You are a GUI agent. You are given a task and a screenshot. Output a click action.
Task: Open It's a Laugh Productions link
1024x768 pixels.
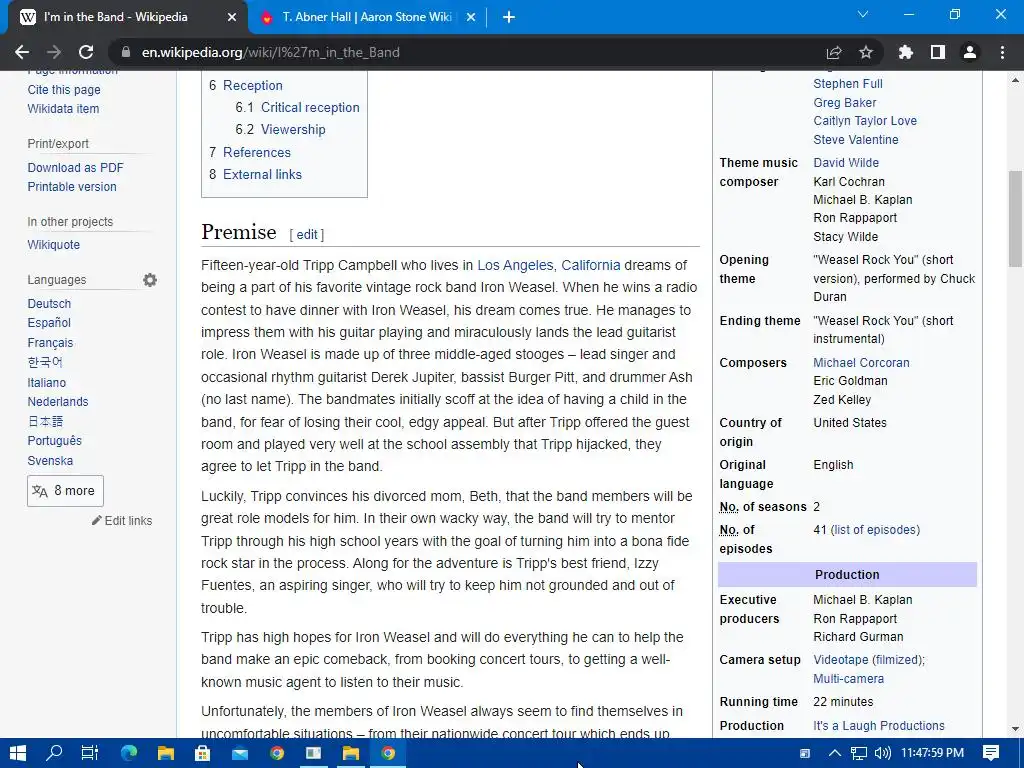pyautogui.click(x=878, y=726)
